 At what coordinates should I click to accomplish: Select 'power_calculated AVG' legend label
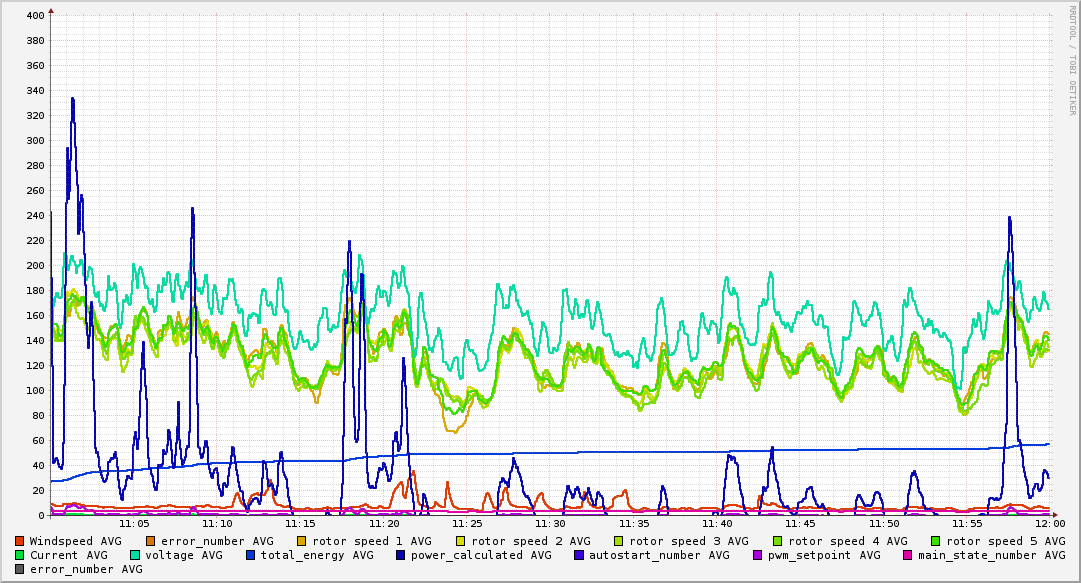click(481, 555)
